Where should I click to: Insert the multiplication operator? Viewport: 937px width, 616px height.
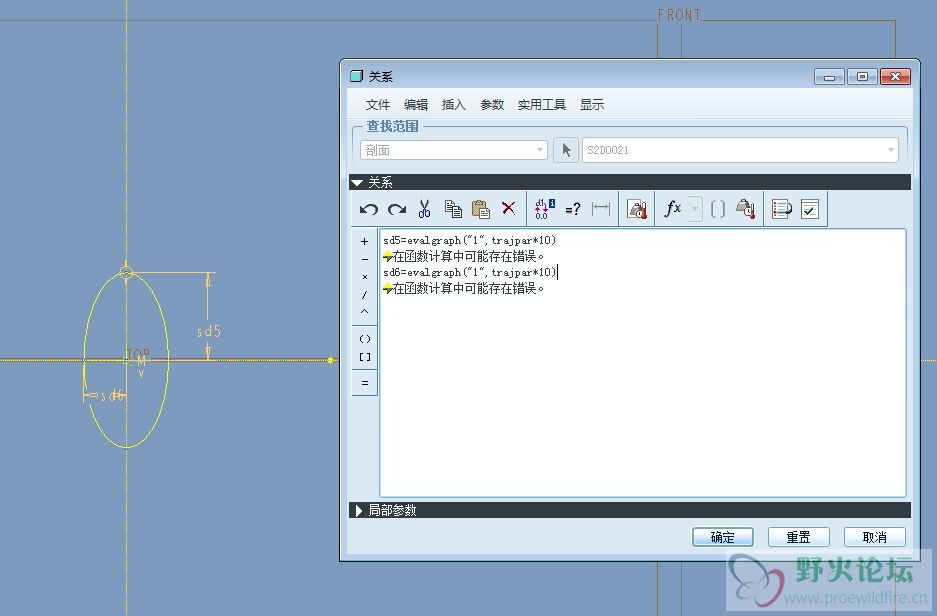(365, 277)
